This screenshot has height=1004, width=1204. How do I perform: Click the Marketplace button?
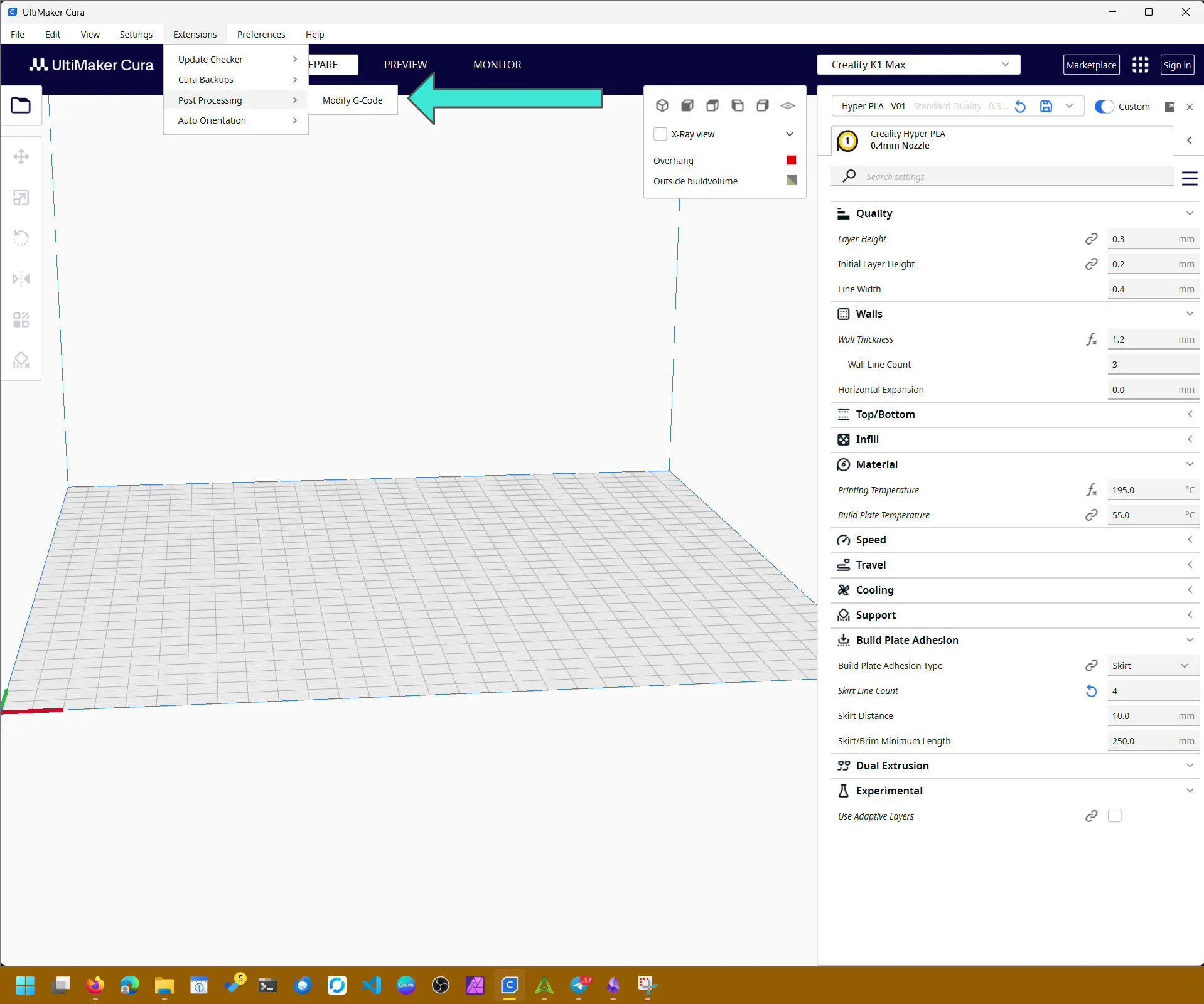coord(1091,65)
